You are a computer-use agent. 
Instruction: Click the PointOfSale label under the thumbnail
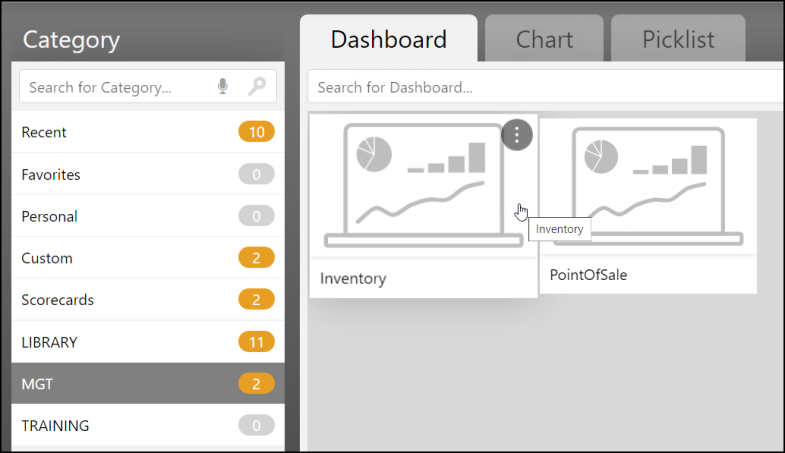(x=588, y=274)
